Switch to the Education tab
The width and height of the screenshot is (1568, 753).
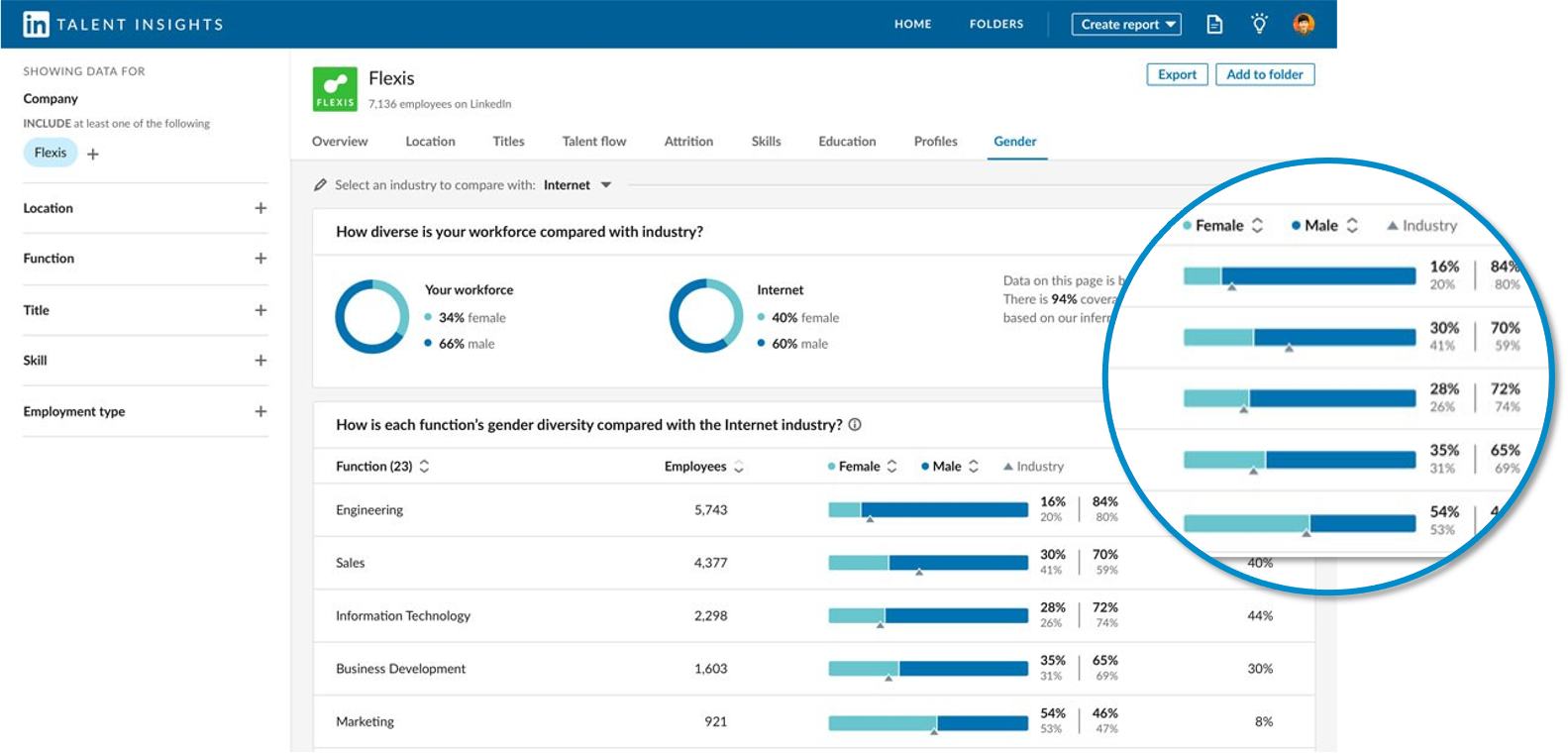pyautogui.click(x=847, y=142)
